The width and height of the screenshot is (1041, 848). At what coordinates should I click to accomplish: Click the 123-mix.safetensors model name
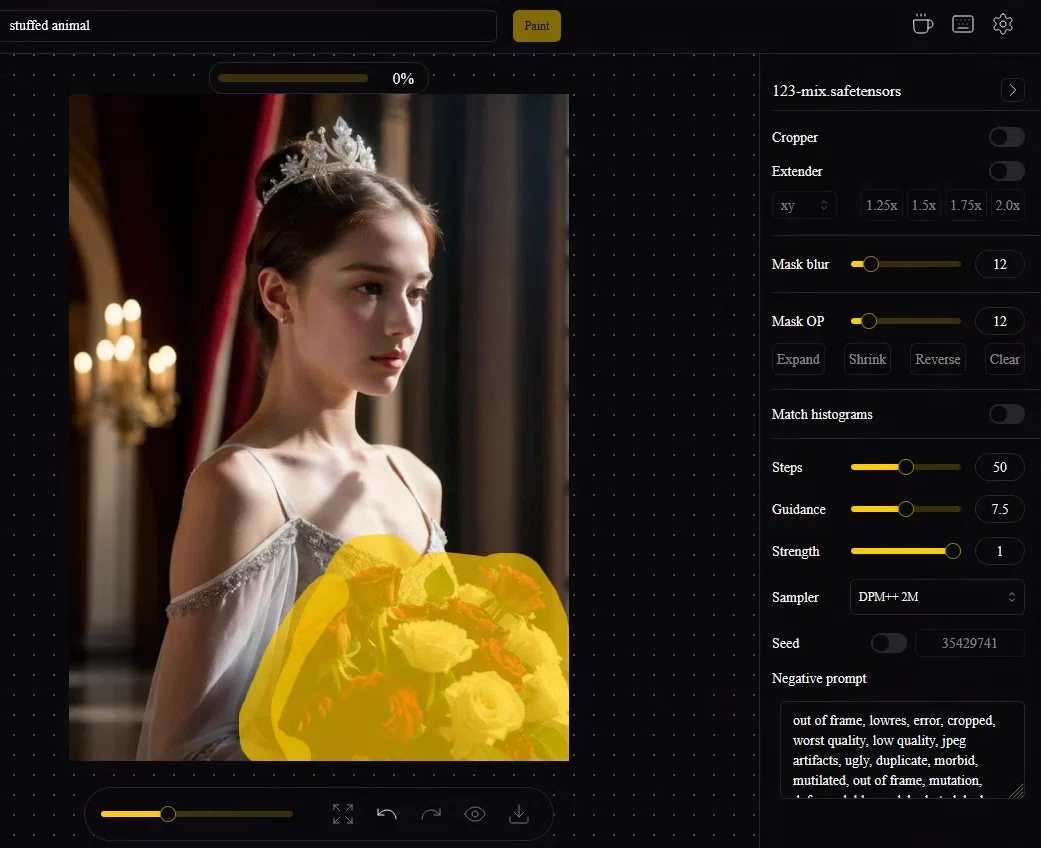pos(837,91)
